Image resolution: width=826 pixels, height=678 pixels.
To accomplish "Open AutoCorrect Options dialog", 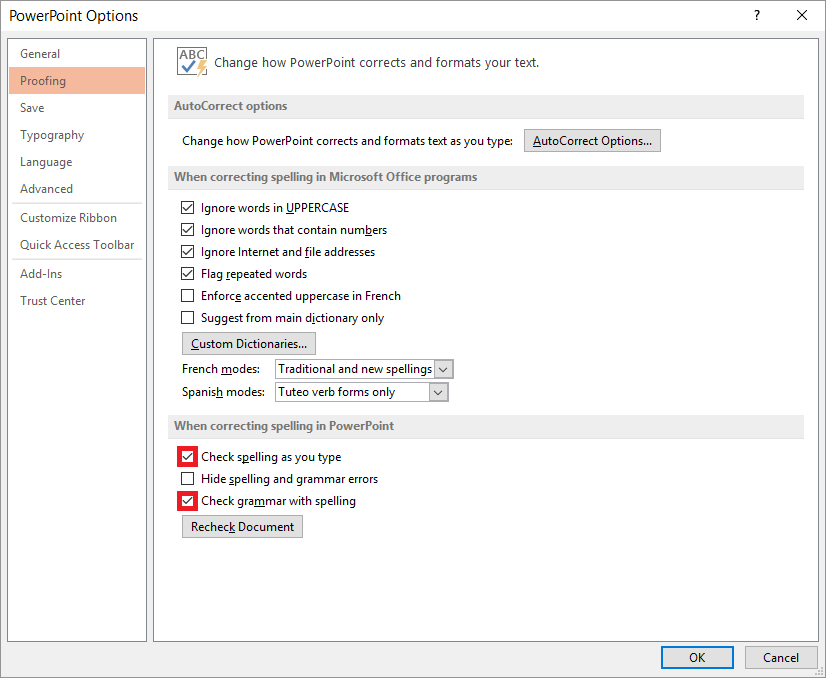I will 592,141.
